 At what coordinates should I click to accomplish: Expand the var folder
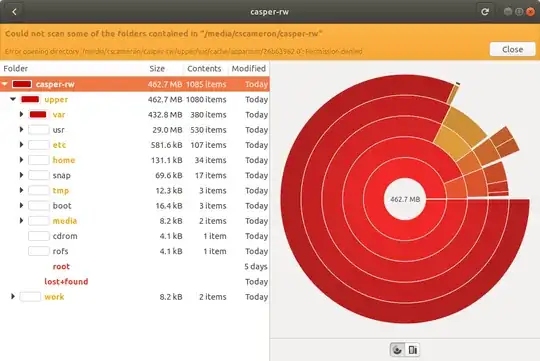[x=21, y=114]
